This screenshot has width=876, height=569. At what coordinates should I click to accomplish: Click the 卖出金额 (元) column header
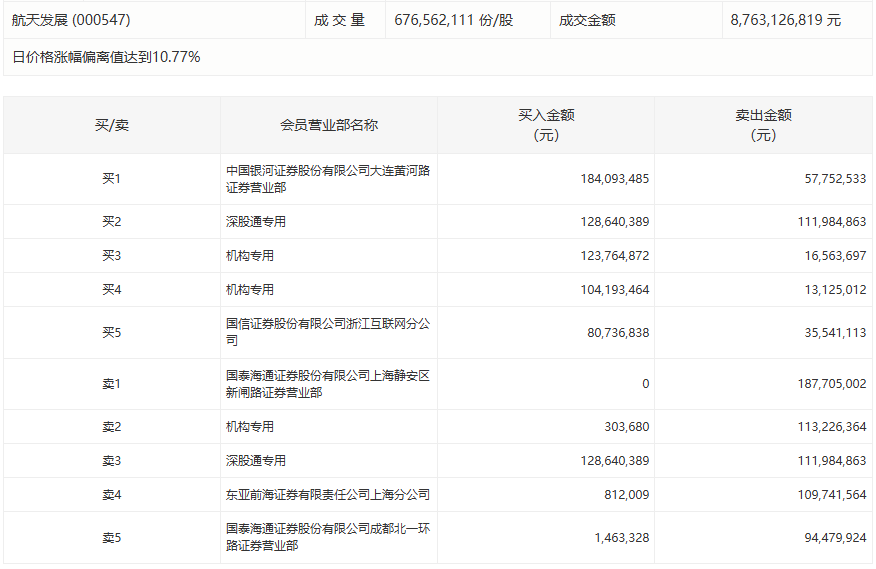point(762,125)
